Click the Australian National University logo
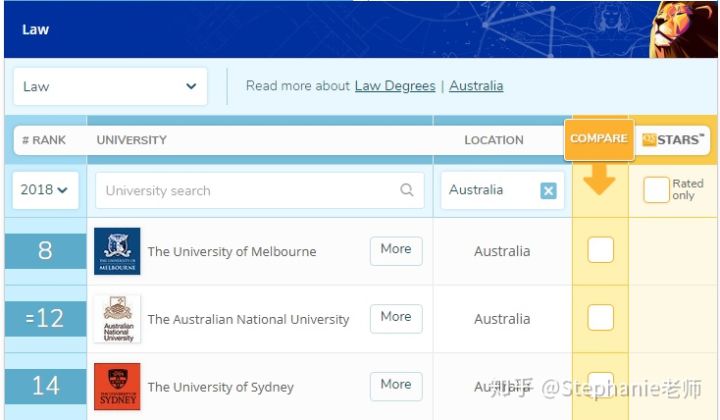The height and width of the screenshot is (420, 720). (x=117, y=319)
